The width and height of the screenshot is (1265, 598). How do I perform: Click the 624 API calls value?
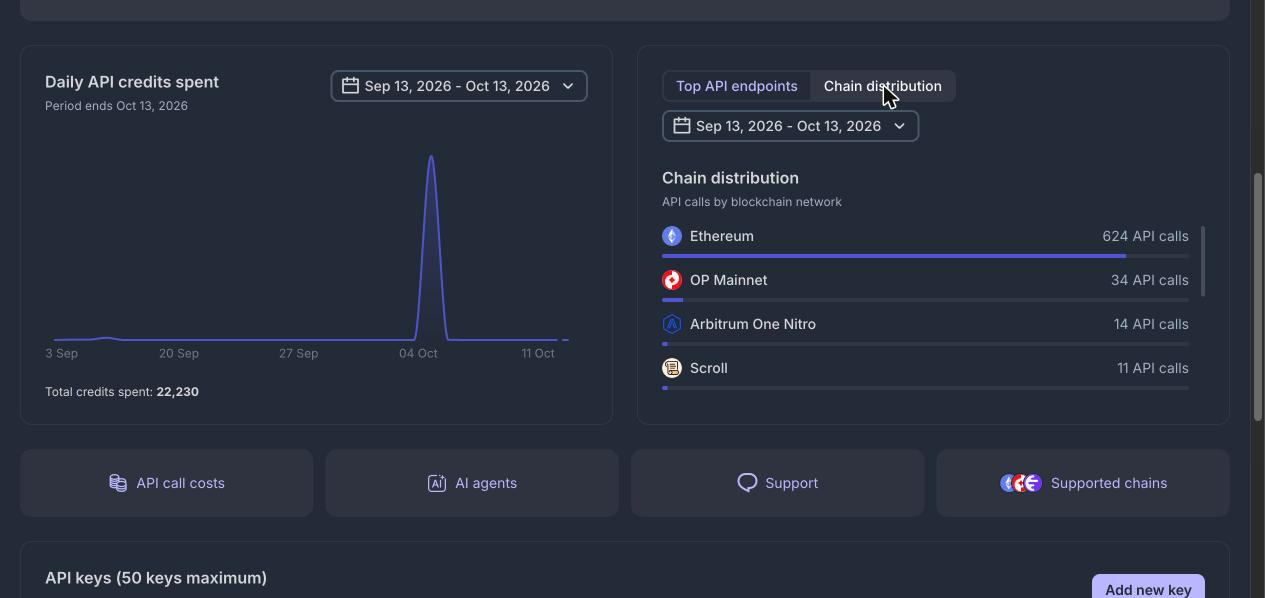1145,236
